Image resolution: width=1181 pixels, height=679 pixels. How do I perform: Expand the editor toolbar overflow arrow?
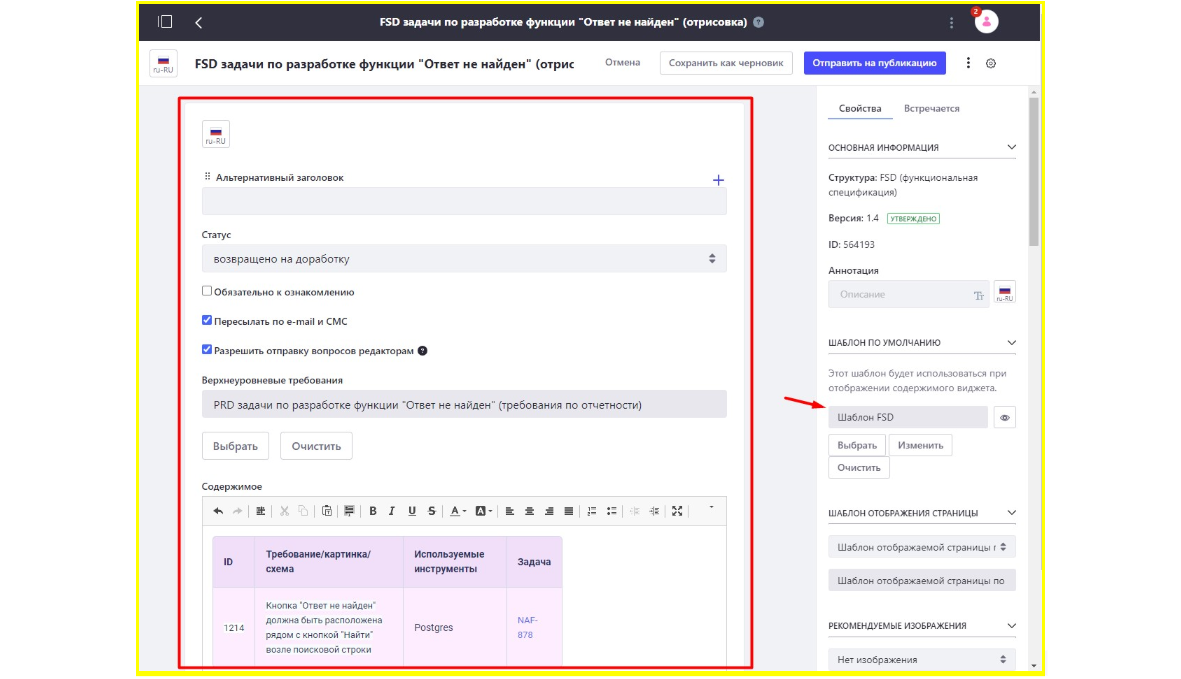[711, 507]
